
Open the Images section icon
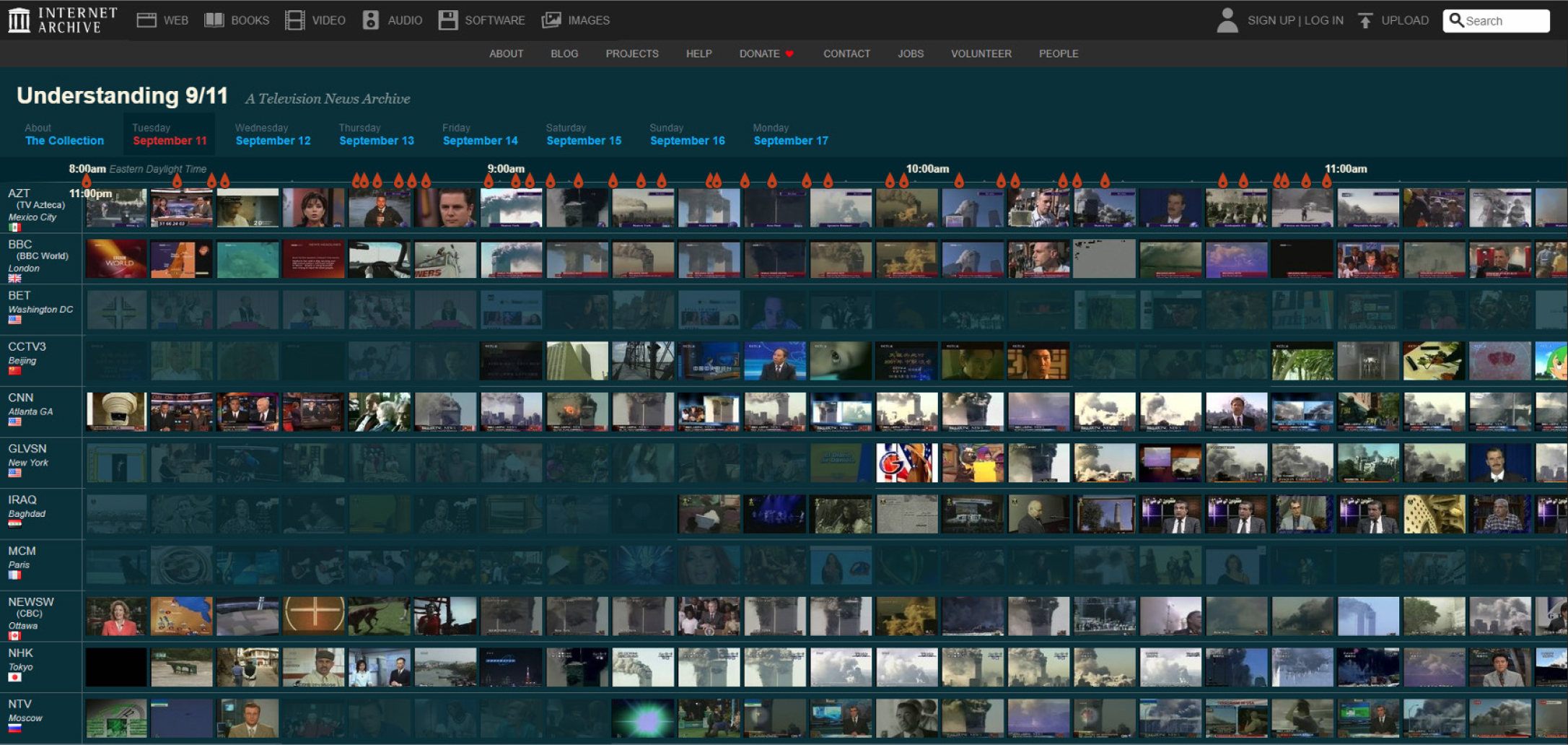[x=551, y=20]
